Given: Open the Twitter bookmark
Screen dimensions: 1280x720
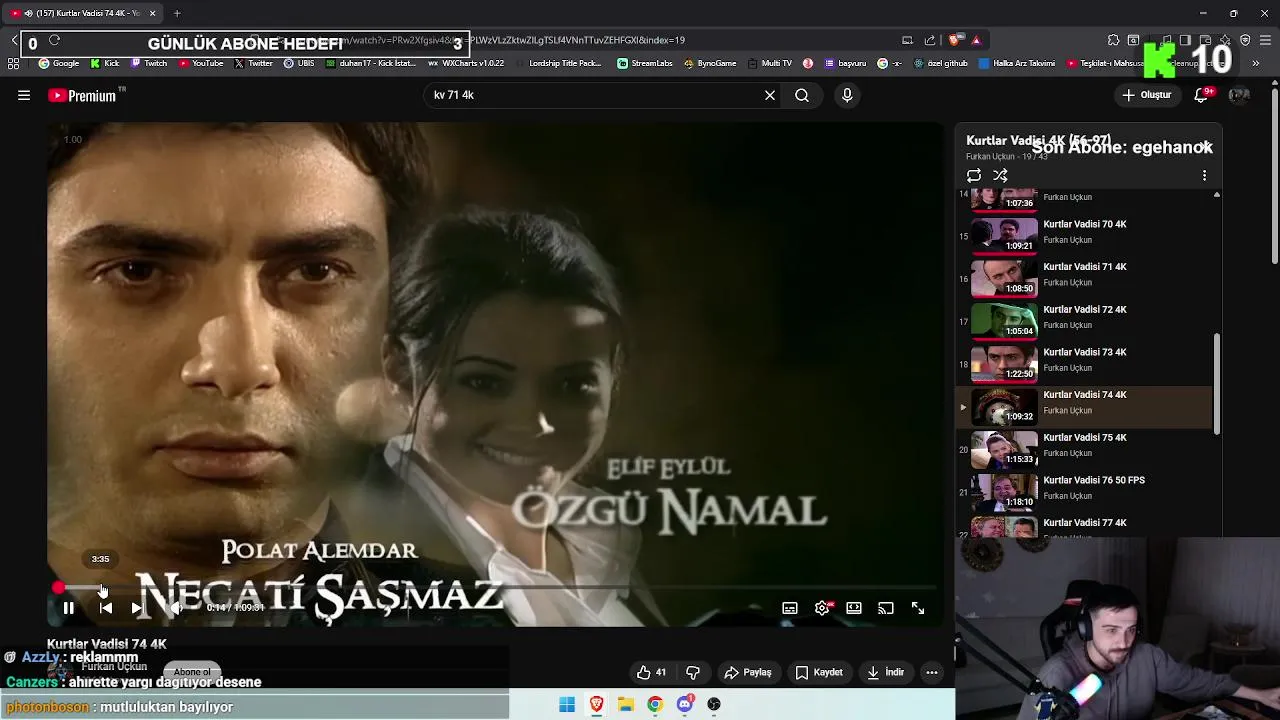Looking at the screenshot, I should (253, 63).
